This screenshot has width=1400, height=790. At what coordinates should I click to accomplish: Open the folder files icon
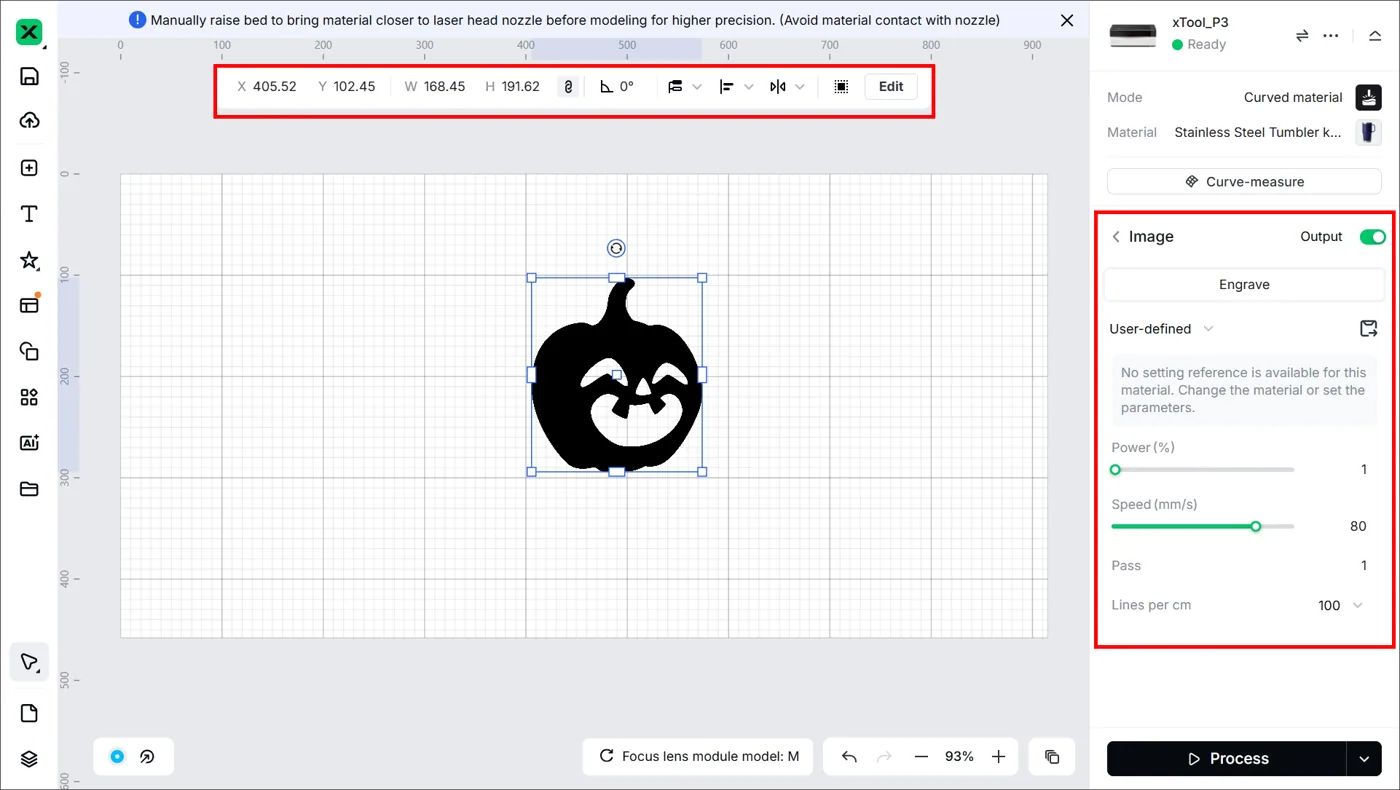pos(29,489)
